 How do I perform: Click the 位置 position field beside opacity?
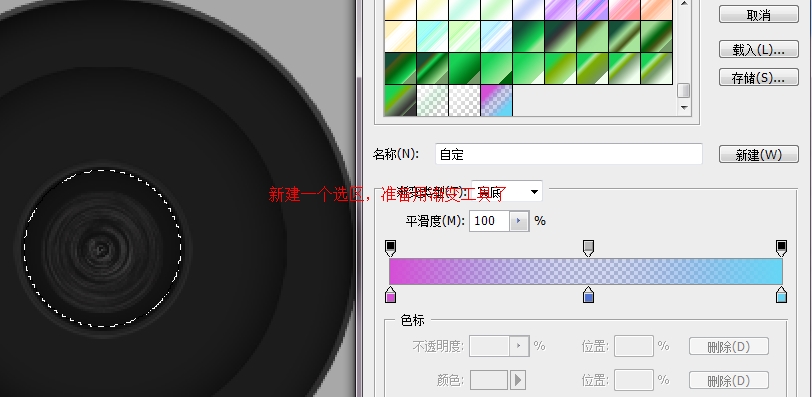coord(633,346)
